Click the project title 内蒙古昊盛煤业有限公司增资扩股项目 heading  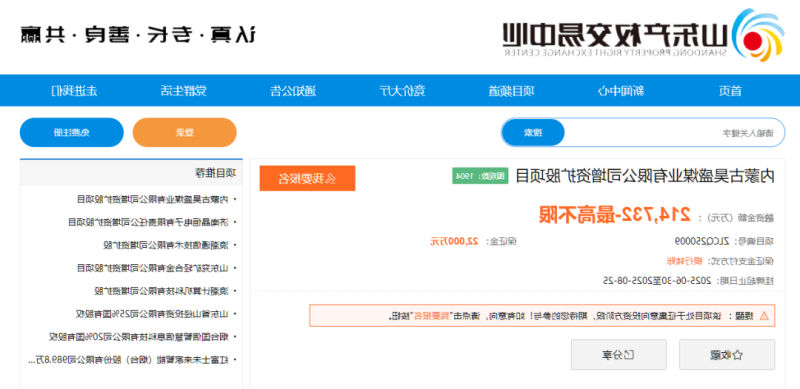point(644,176)
